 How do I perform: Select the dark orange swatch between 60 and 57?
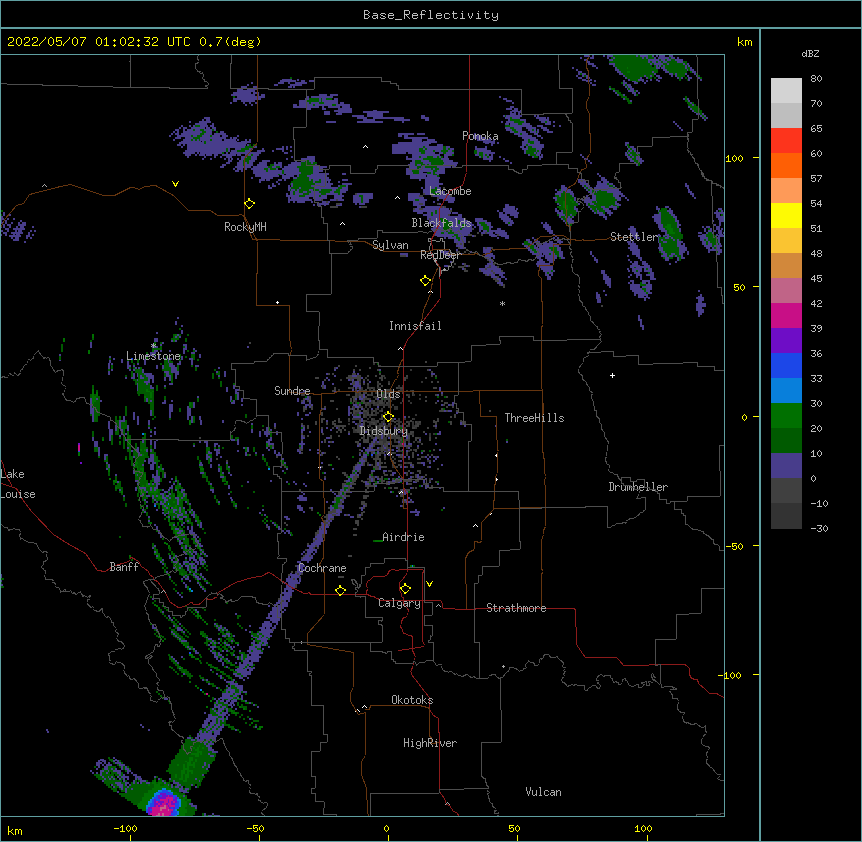[x=786, y=165]
